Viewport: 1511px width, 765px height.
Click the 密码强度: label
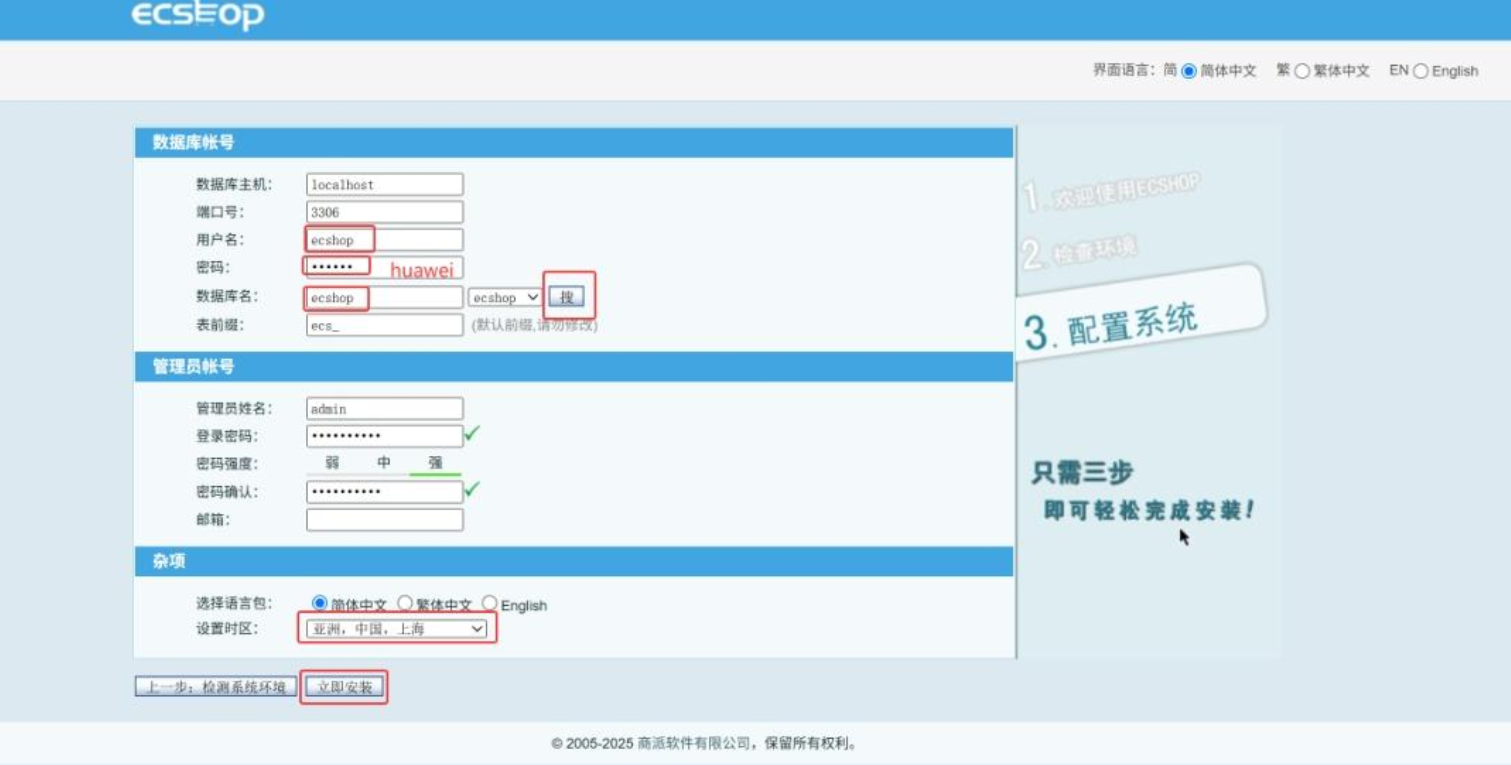pyautogui.click(x=226, y=464)
